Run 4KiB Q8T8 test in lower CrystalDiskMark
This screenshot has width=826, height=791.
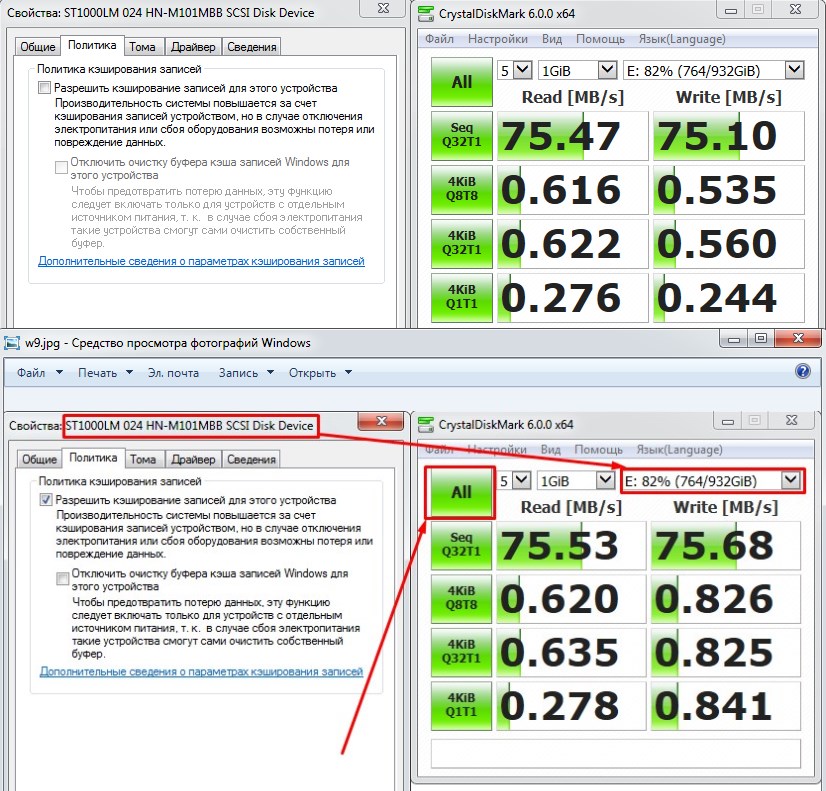pos(460,598)
